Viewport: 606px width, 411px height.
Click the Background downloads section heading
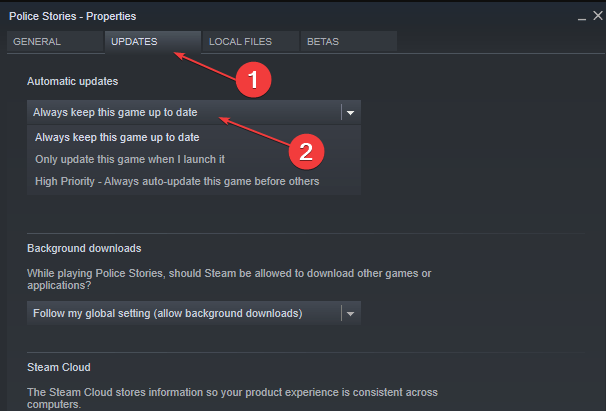[x=84, y=248]
